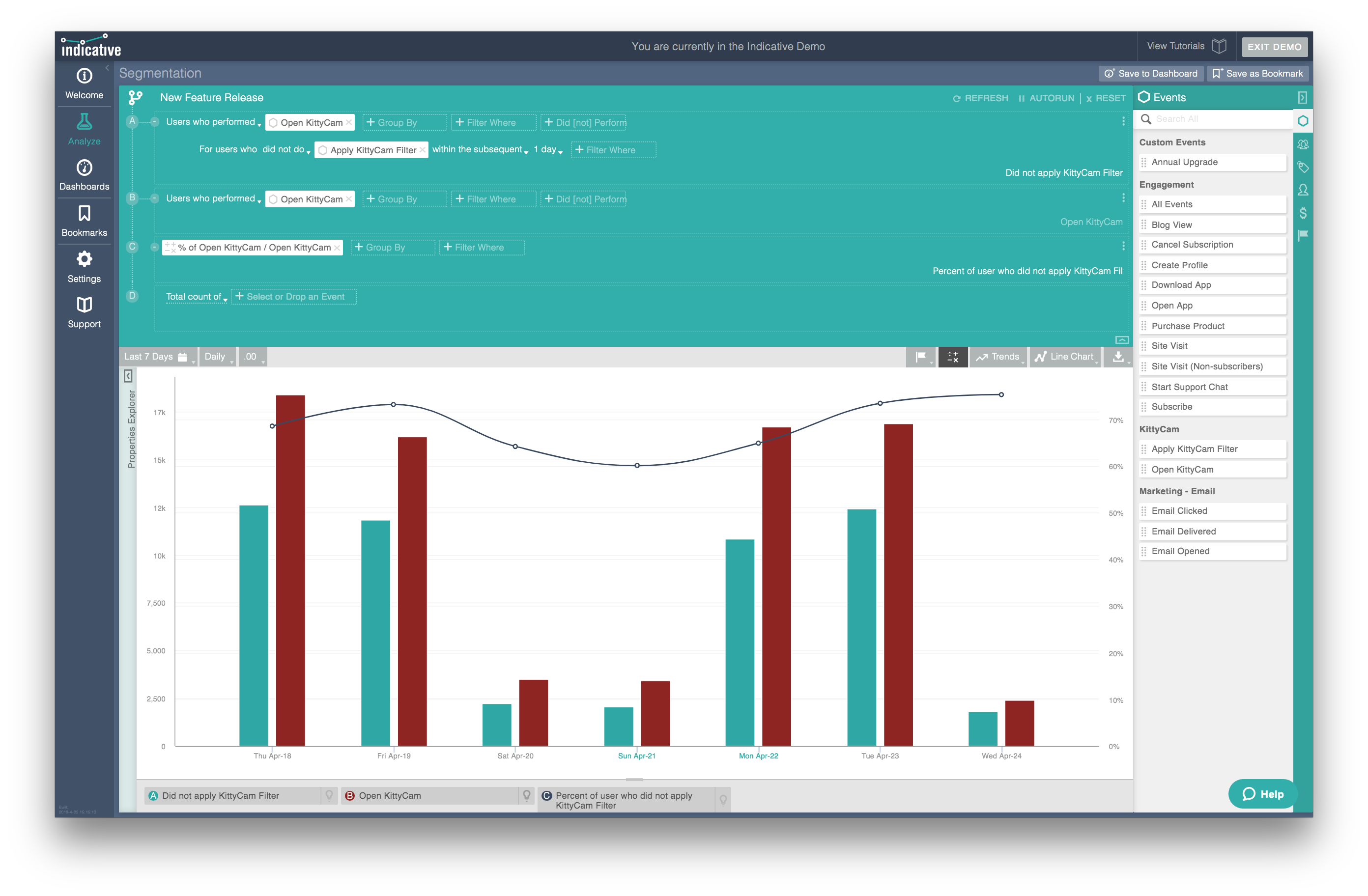The image size is (1368, 896).
Task: Open the Line Chart type menu
Action: [1065, 357]
